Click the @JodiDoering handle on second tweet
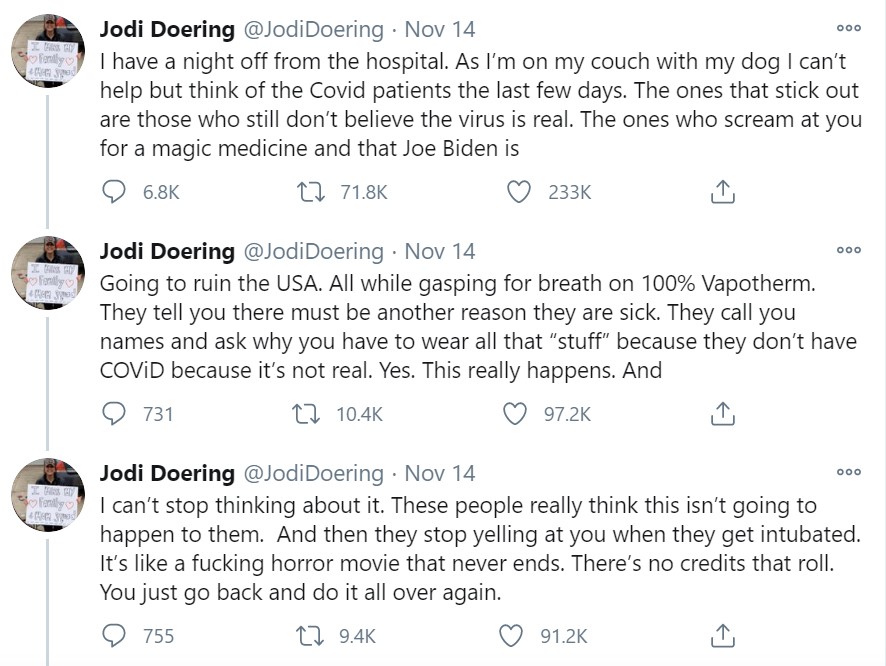This screenshot has width=886, height=666. click(x=314, y=251)
